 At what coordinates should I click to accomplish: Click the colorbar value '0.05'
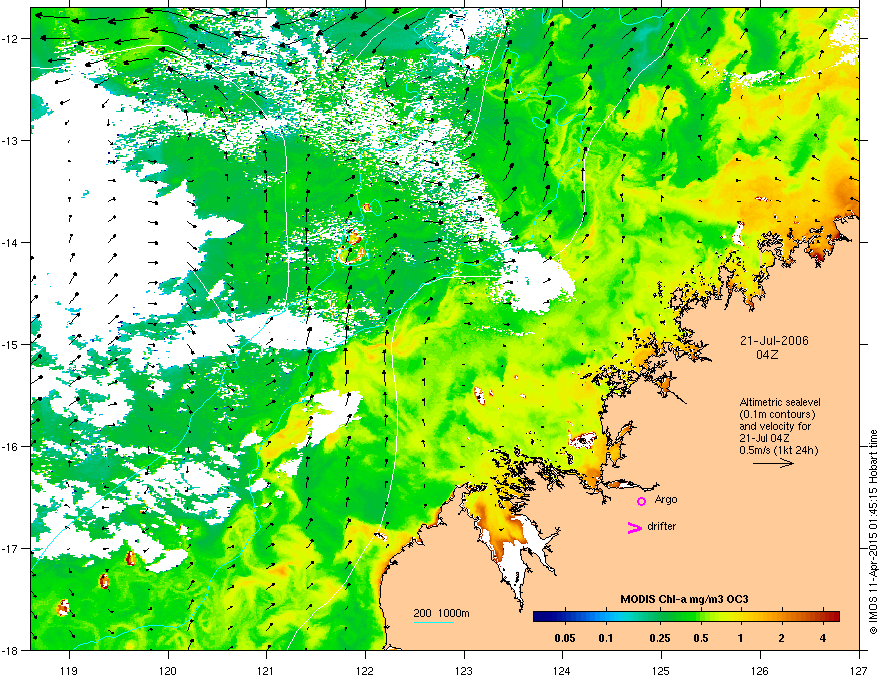click(x=565, y=638)
